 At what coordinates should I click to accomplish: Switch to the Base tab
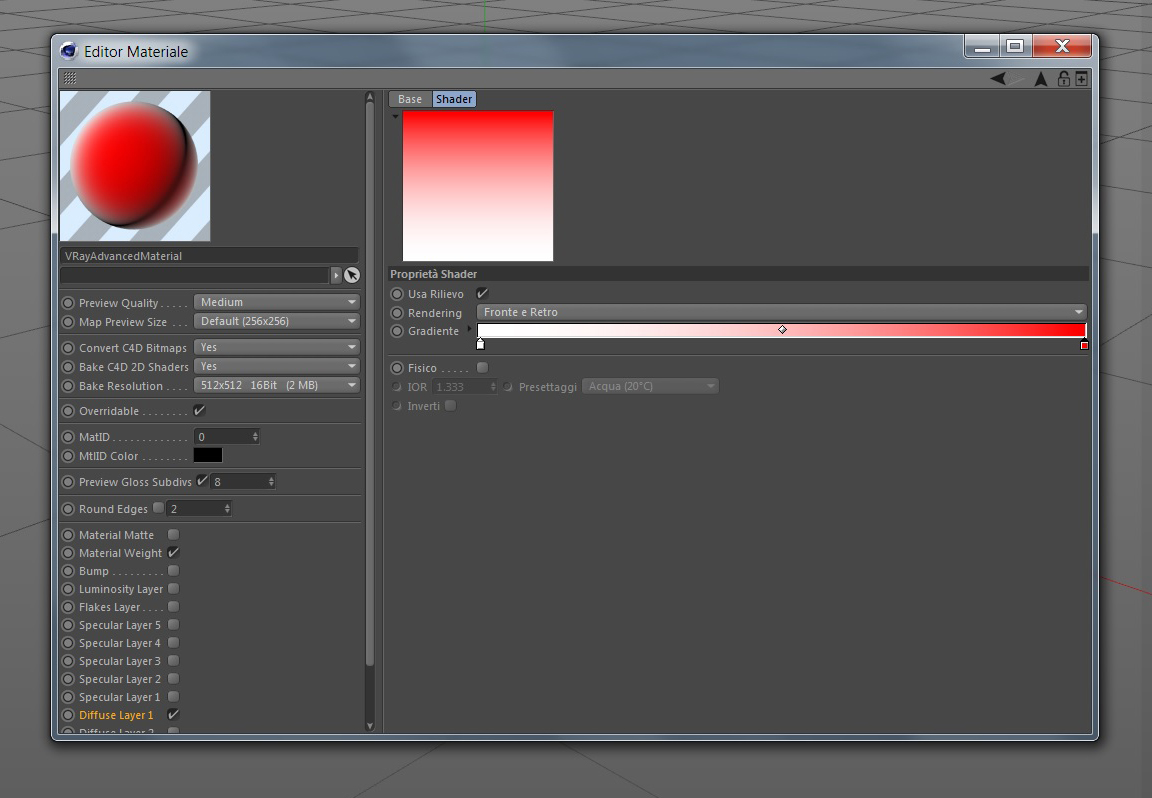pos(410,99)
